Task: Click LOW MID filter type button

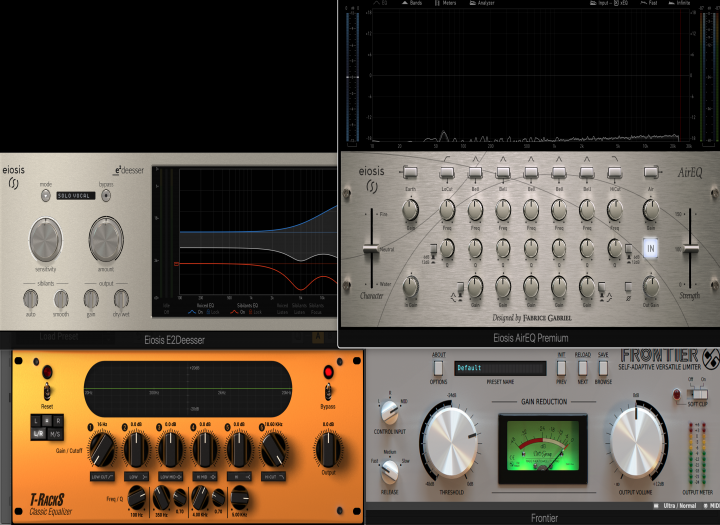Action: coord(170,477)
